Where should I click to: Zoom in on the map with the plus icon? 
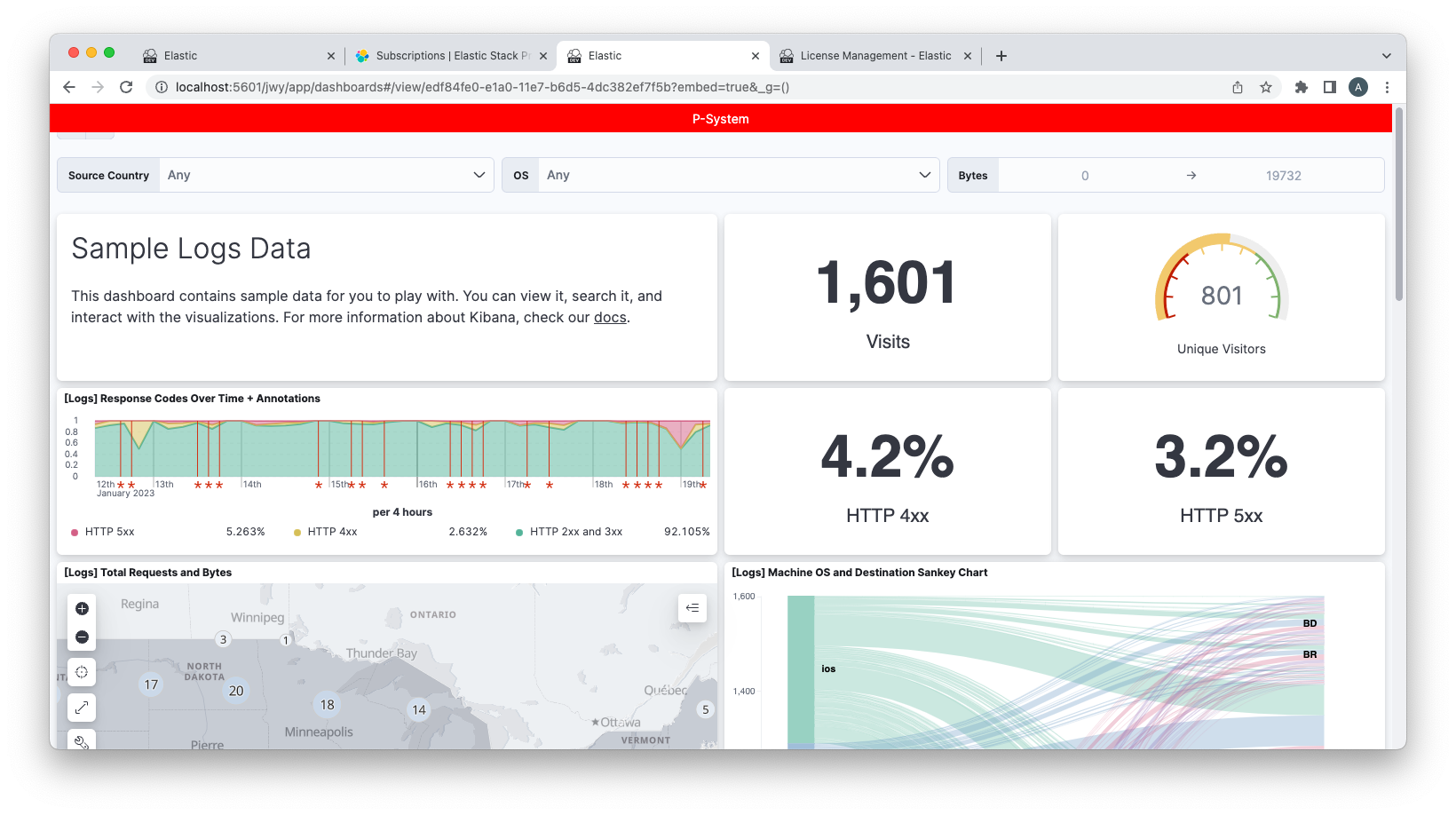point(82,608)
